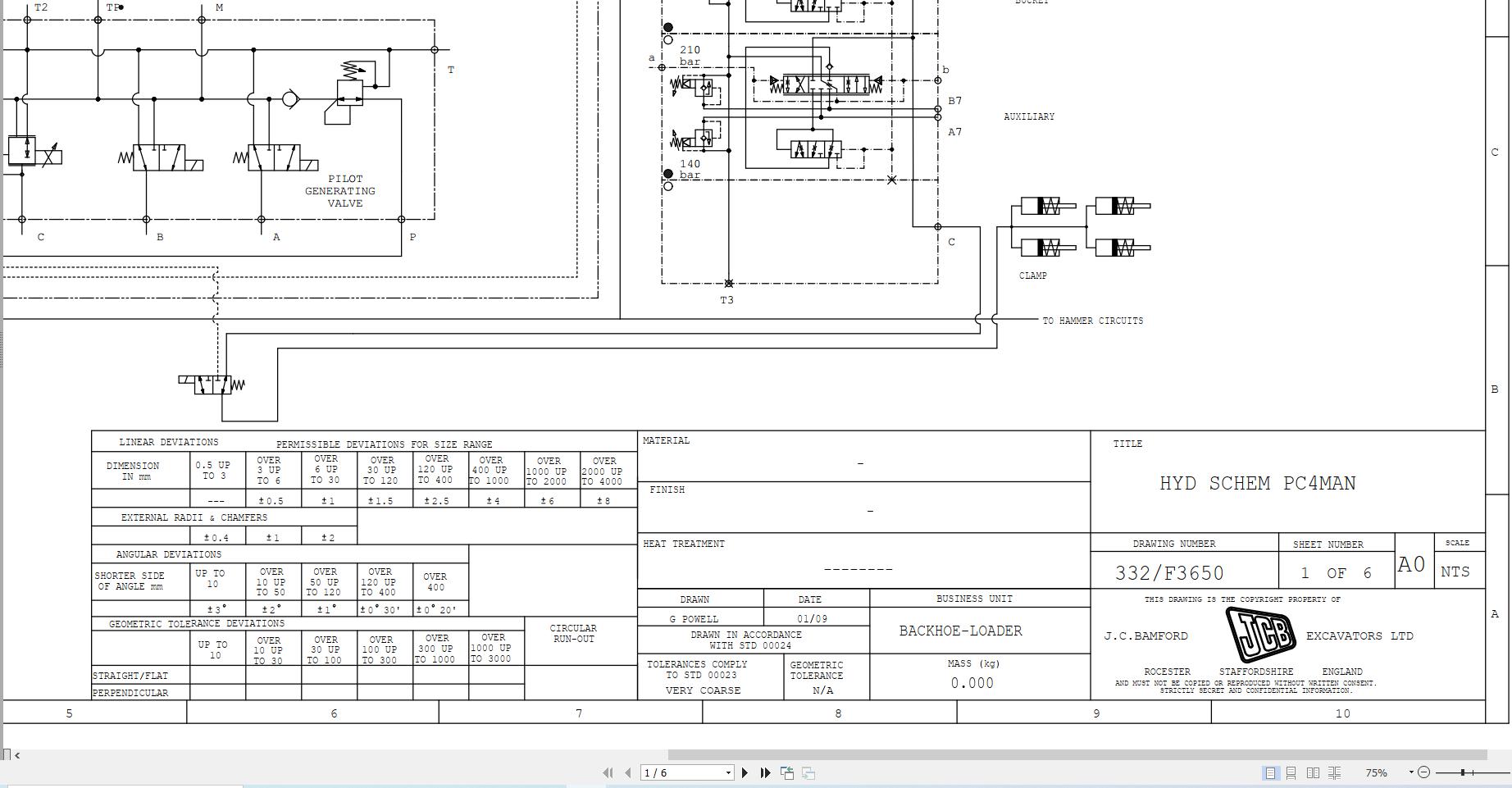Click the T2 port label
Viewport: 1512px width, 788px height.
[x=41, y=7]
